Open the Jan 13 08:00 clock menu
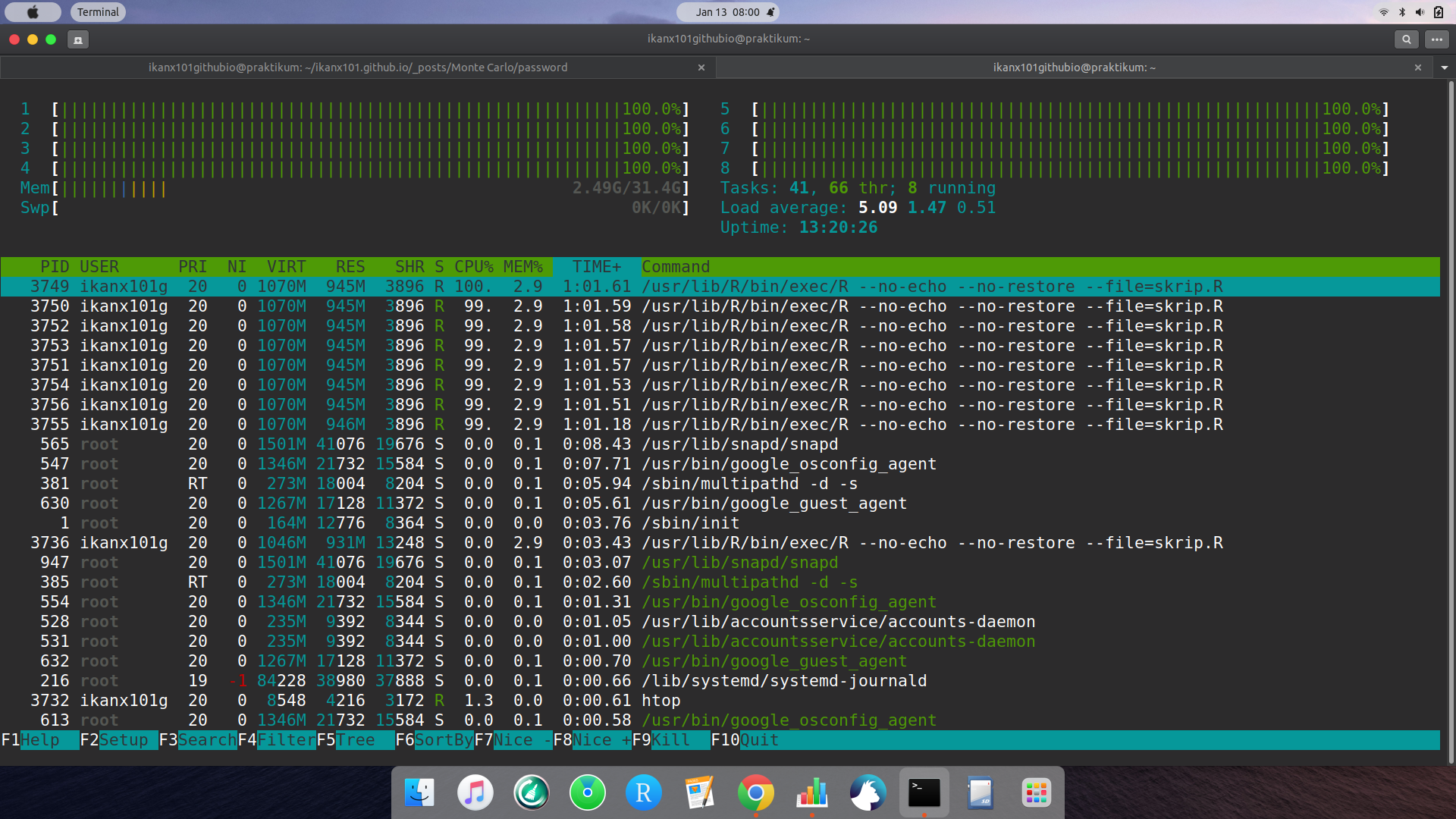 click(x=728, y=12)
